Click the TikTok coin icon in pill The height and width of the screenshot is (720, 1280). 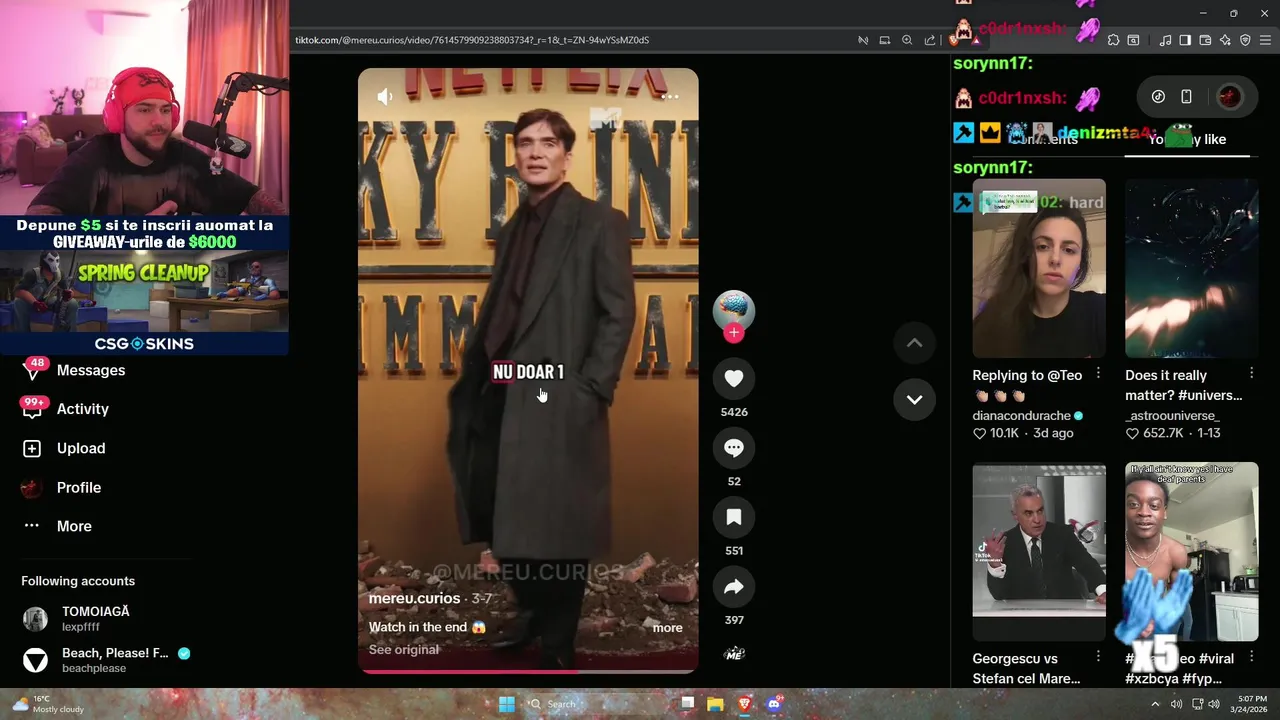click(1158, 97)
